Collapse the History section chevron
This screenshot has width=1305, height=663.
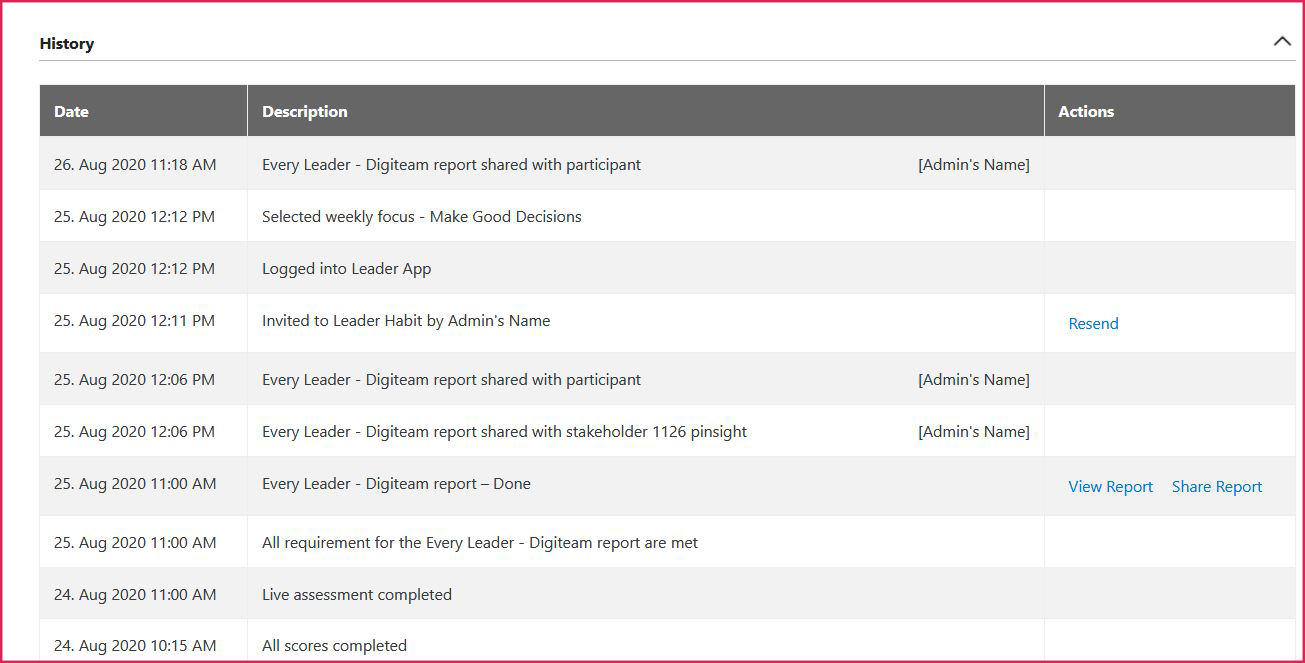(1282, 42)
